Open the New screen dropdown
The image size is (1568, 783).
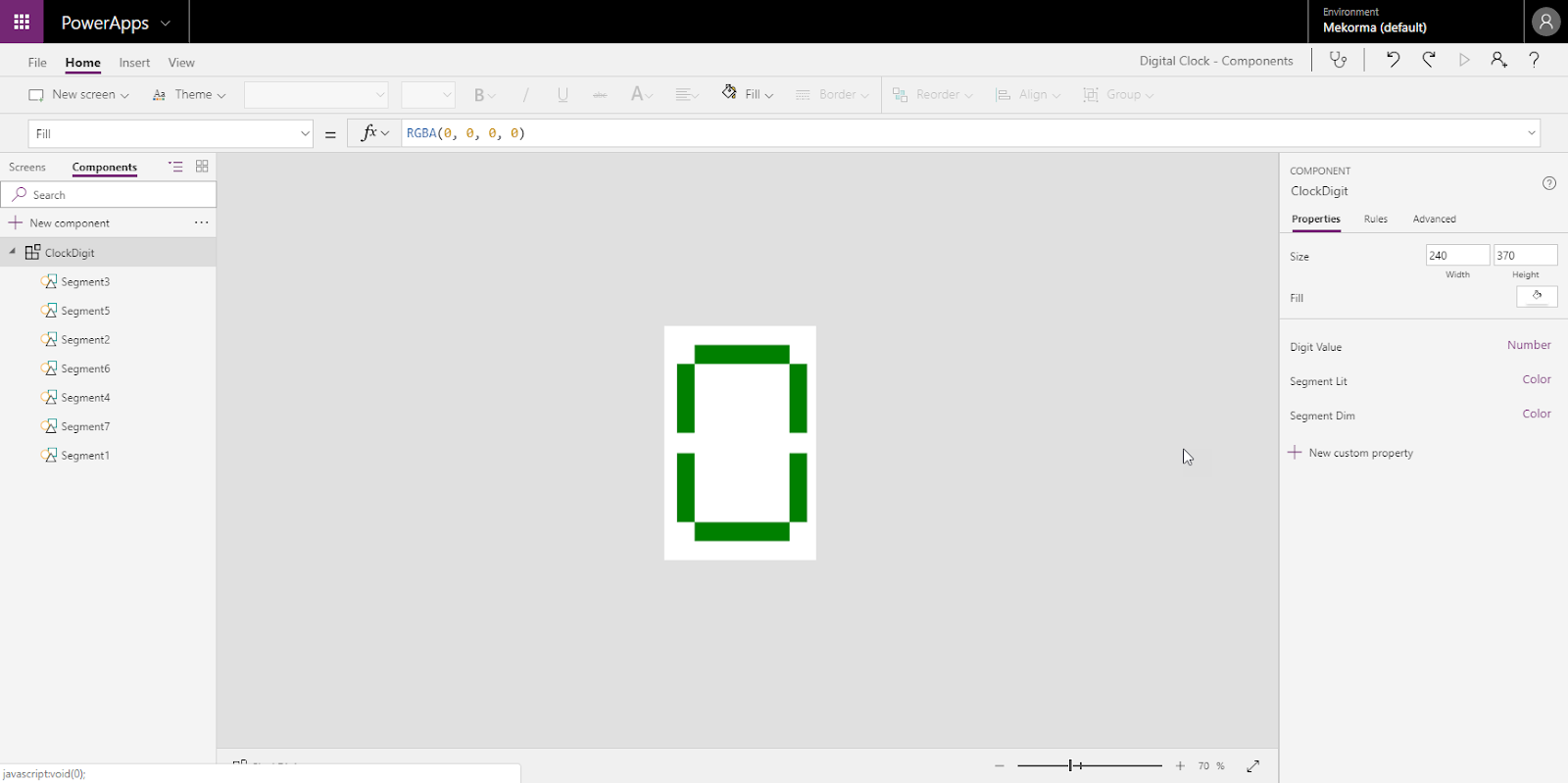(x=79, y=95)
